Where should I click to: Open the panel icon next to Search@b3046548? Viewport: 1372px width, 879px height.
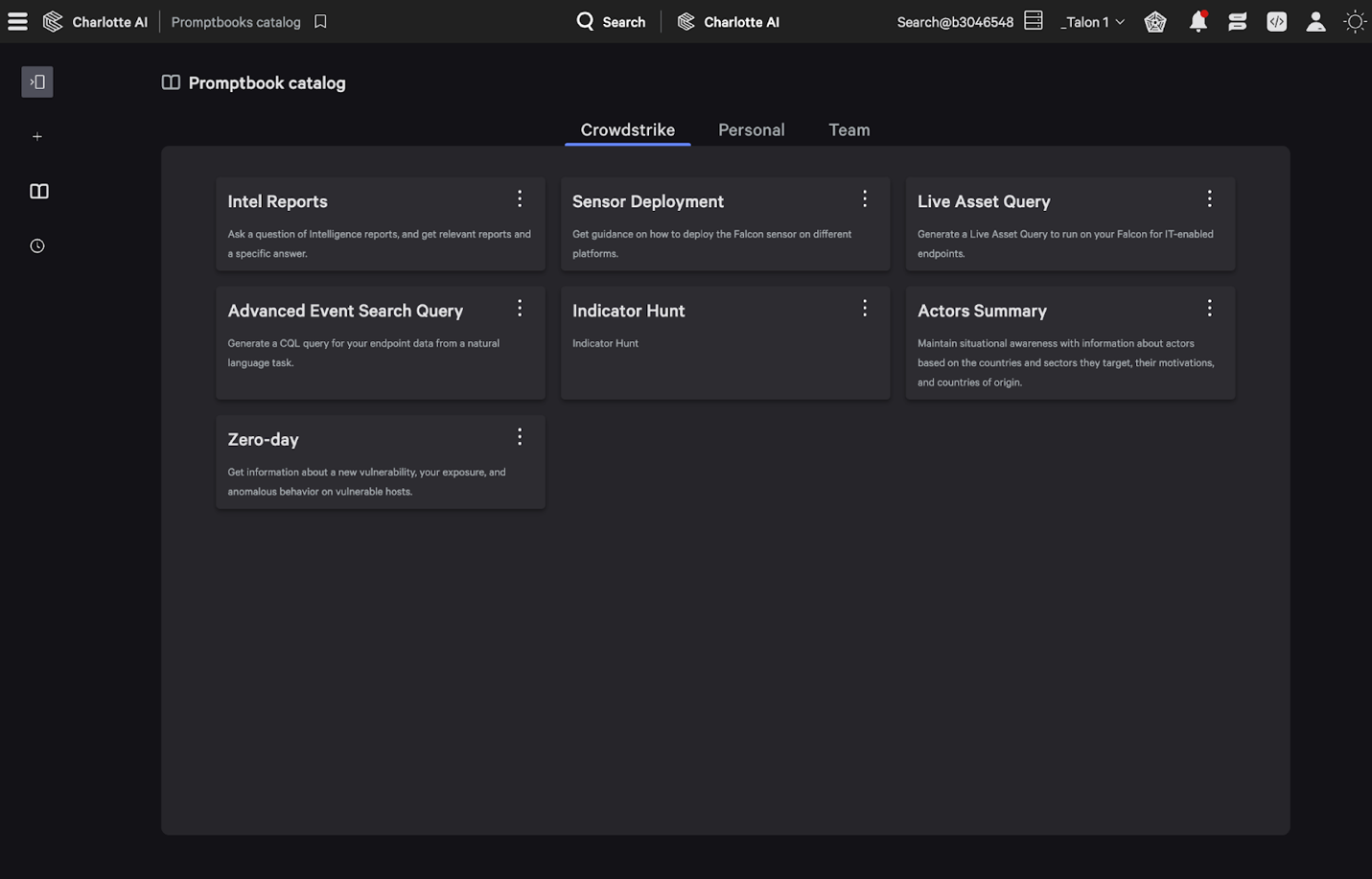1033,21
